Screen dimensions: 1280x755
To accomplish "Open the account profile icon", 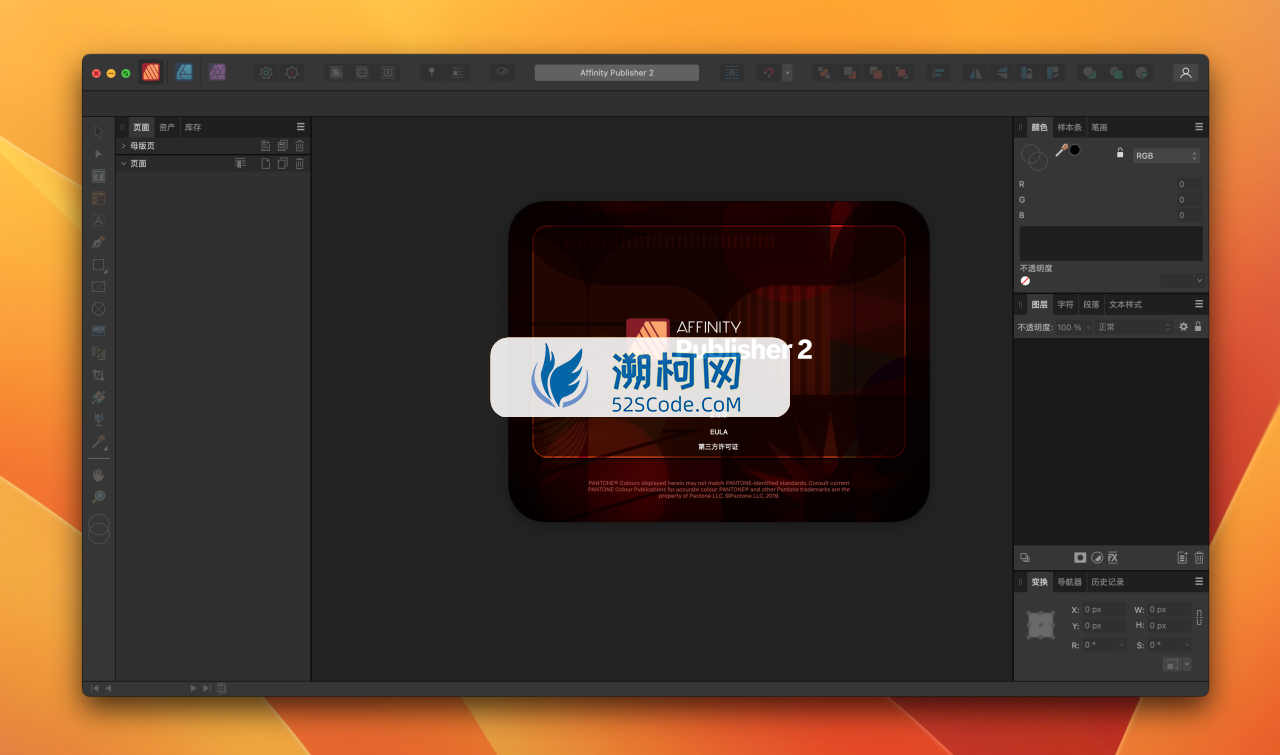I will click(x=1185, y=72).
